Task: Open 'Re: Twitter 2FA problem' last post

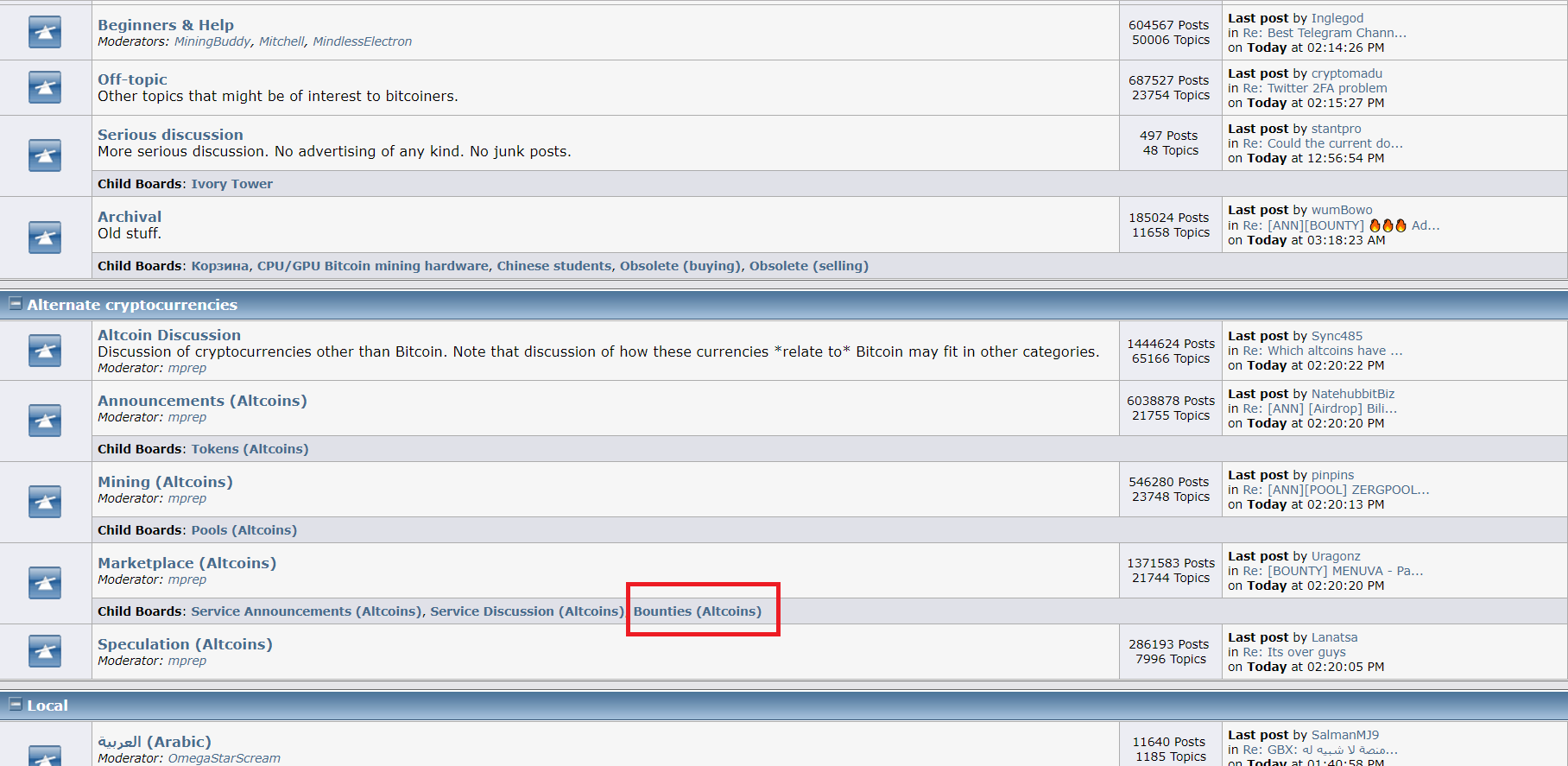Action: (1315, 88)
